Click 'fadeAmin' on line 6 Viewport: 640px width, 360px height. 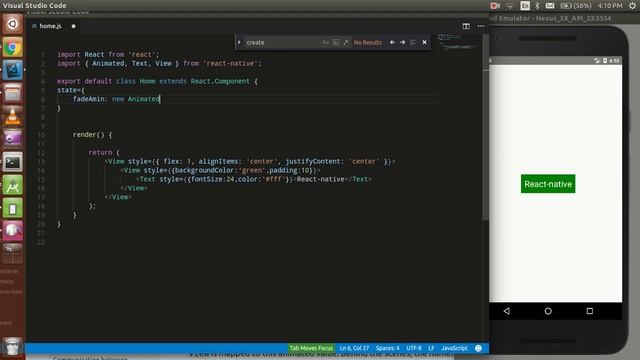tap(89, 99)
